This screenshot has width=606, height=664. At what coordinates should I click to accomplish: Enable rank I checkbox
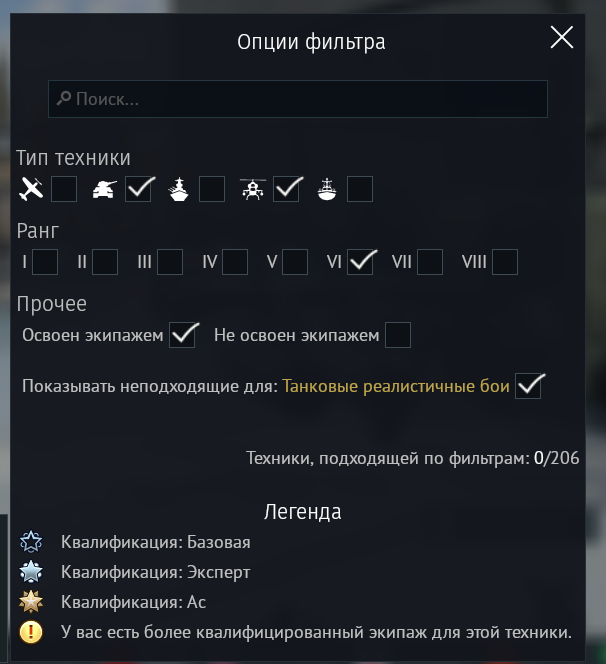click(x=46, y=262)
